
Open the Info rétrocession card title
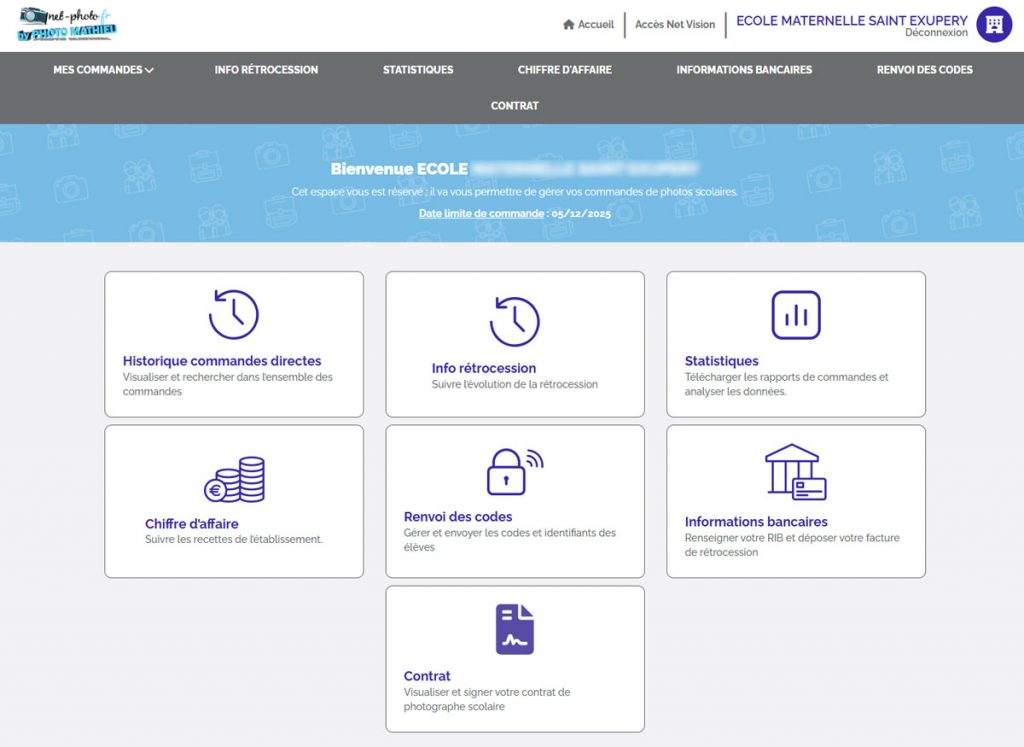[484, 368]
